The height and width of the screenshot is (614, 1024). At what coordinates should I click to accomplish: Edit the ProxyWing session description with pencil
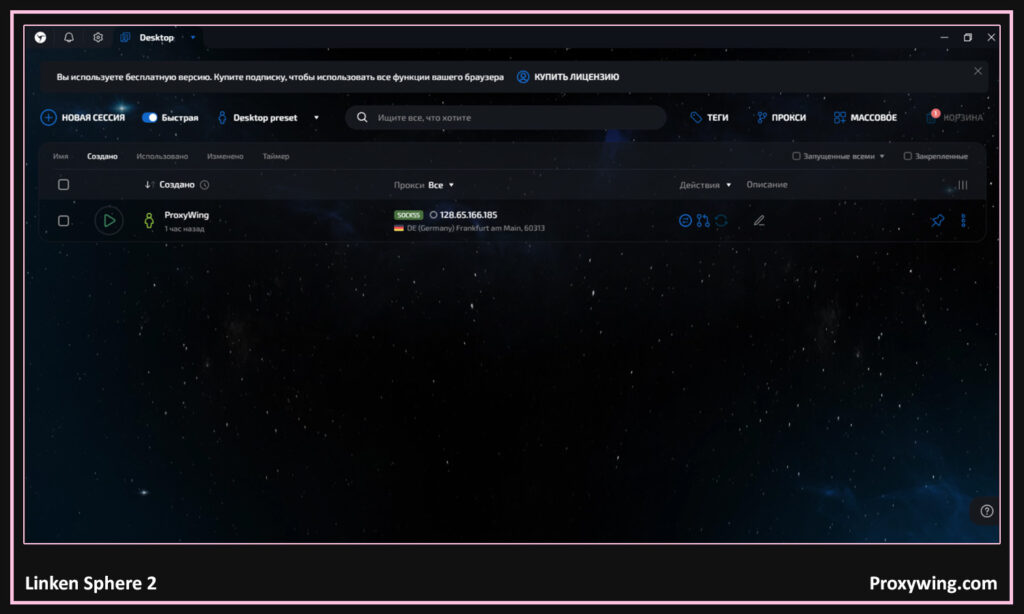click(x=759, y=221)
